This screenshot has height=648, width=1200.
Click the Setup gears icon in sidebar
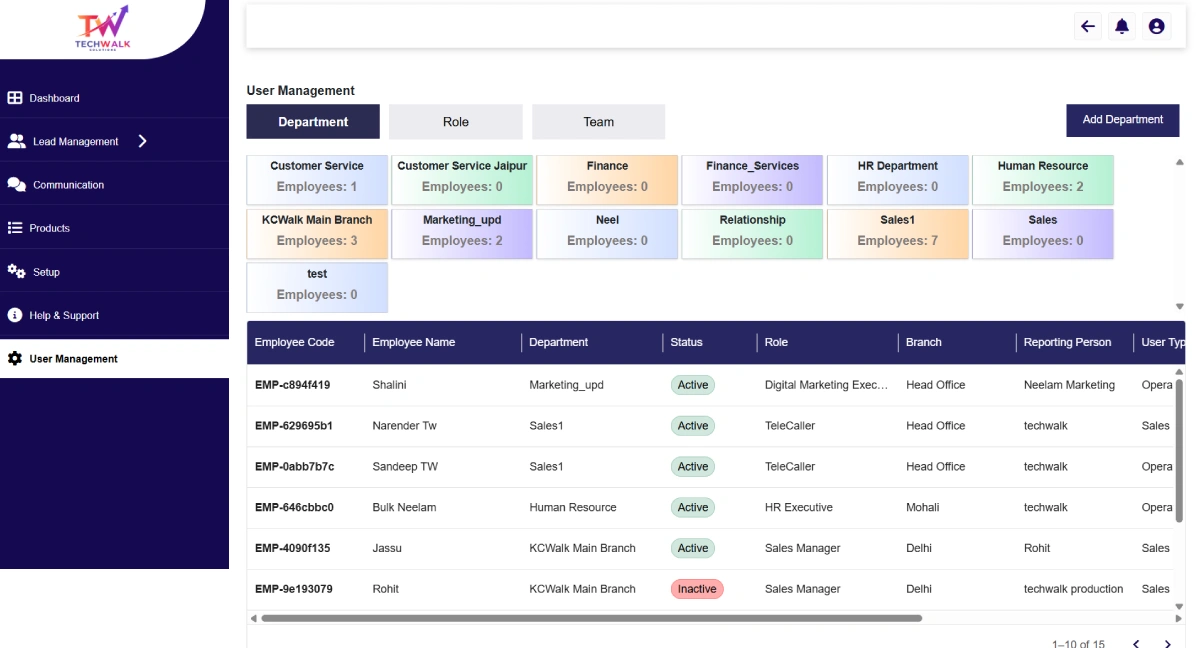[x=16, y=272]
